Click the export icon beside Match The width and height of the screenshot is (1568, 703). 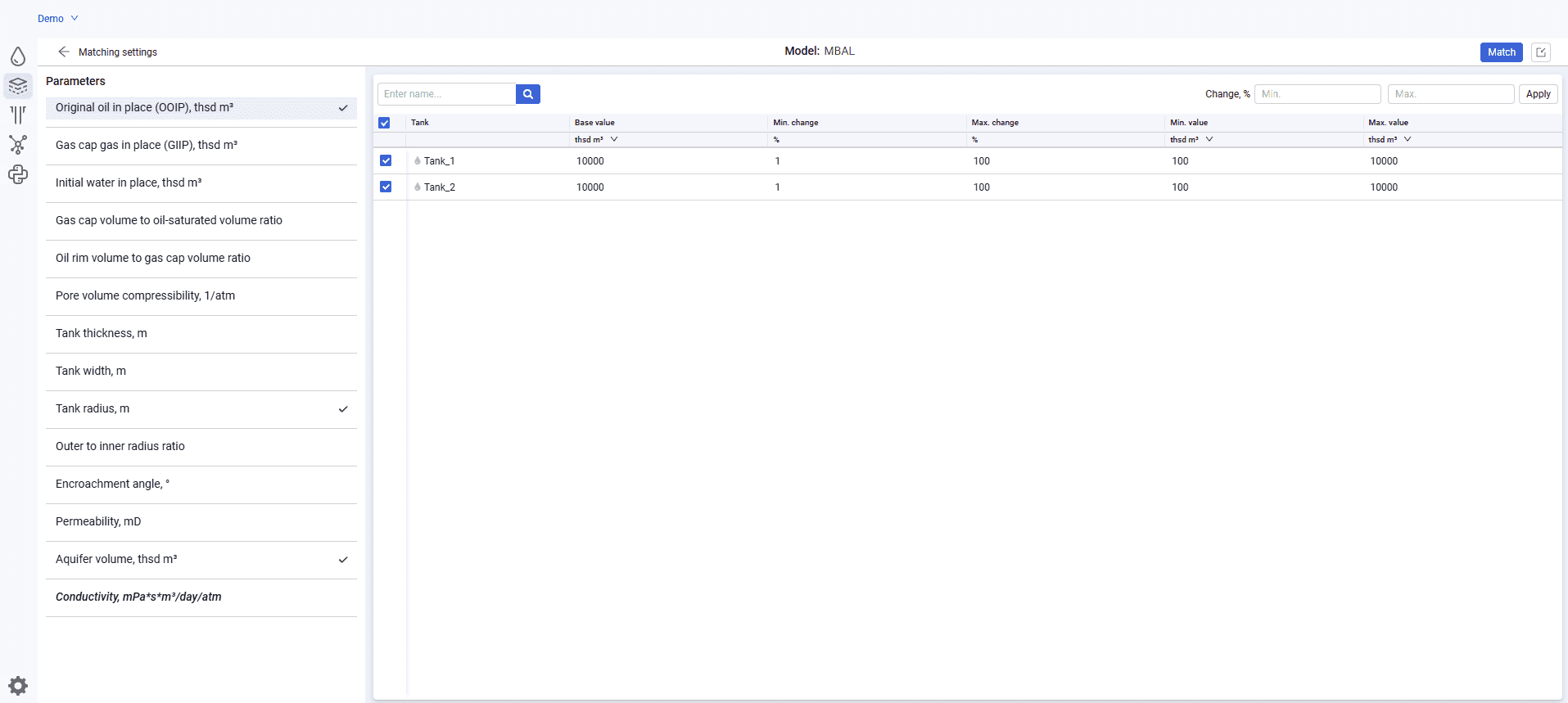click(x=1541, y=52)
